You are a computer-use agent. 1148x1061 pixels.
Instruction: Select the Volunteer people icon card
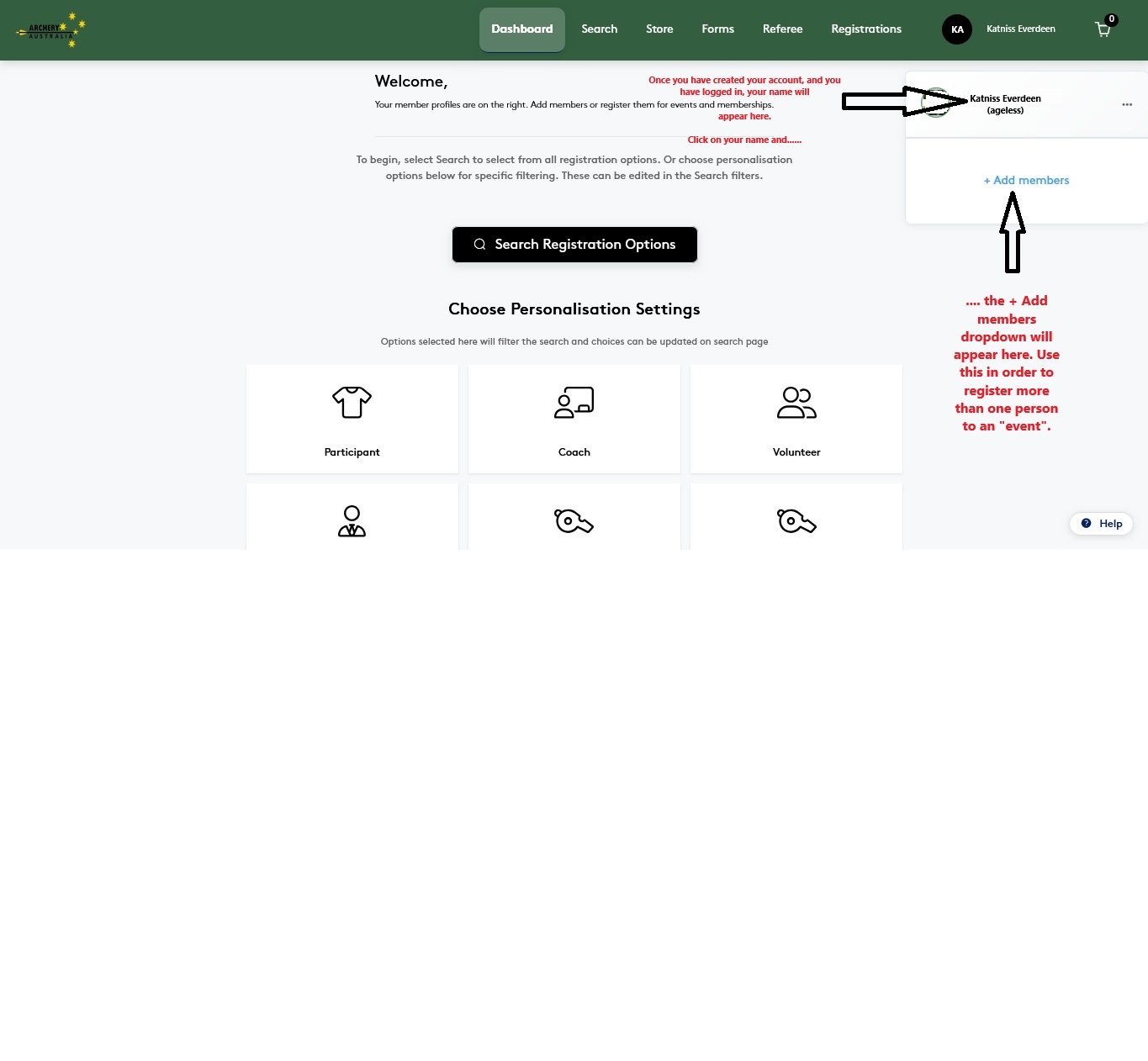pyautogui.click(x=796, y=419)
